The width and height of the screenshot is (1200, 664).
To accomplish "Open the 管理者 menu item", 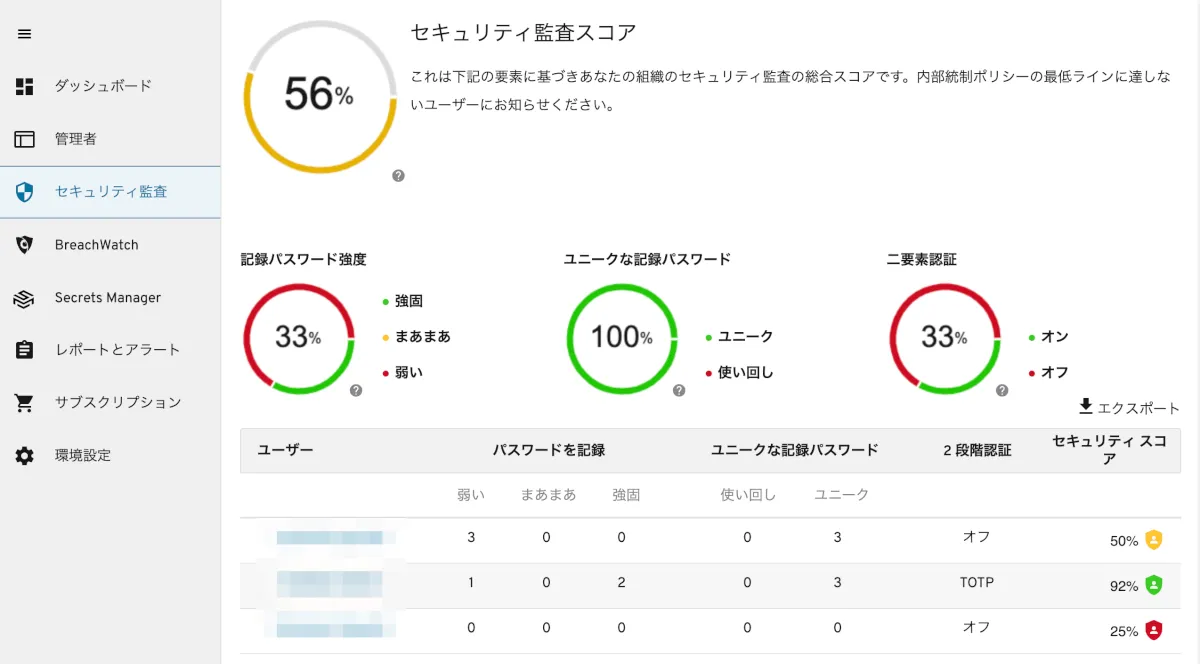I will click(x=76, y=139).
